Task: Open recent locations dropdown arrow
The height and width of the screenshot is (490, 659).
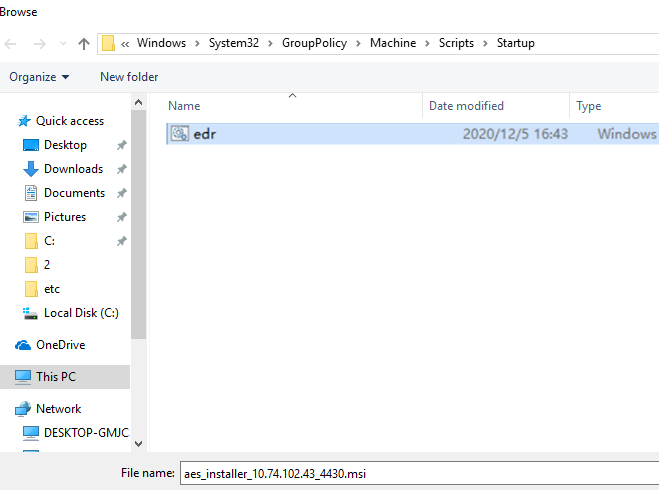Action: pyautogui.click(x=63, y=43)
